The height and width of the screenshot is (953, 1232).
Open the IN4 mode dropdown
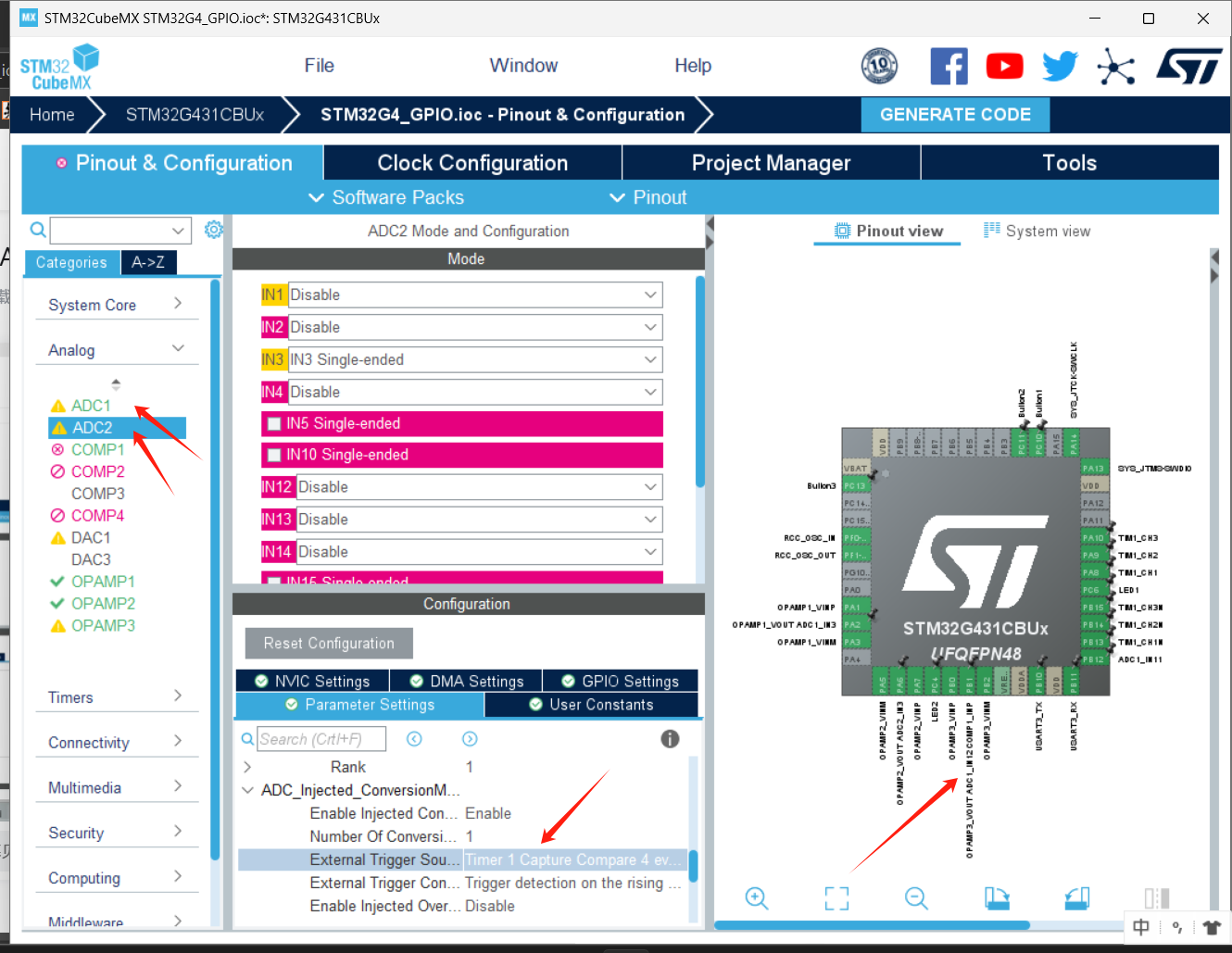coord(475,392)
